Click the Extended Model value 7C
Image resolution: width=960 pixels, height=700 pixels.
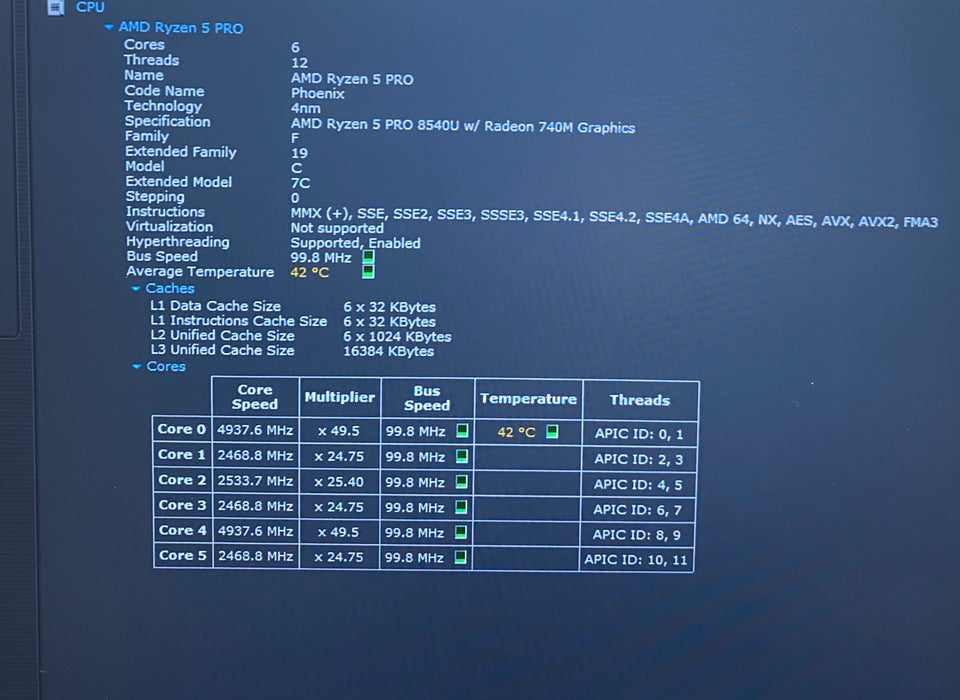(300, 183)
